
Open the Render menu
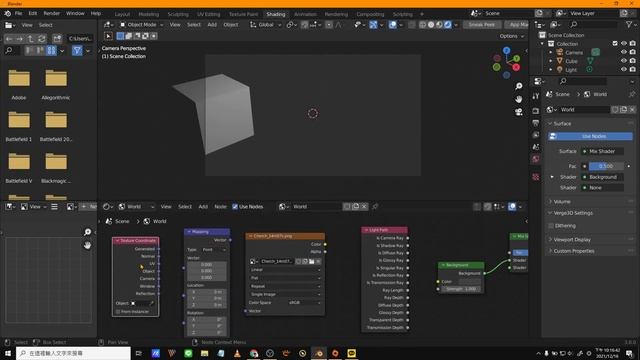pyautogui.click(x=51, y=13)
